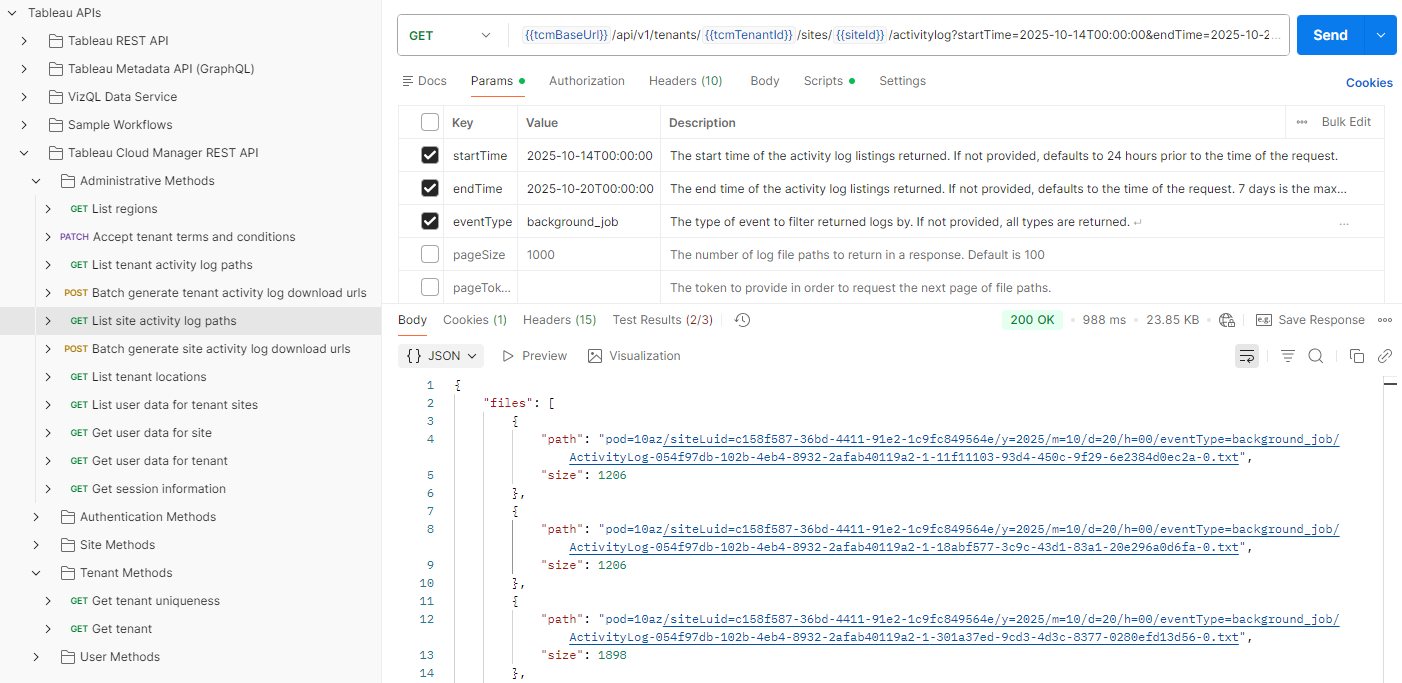Screen dimensions: 1402x683
Task: Click the filter icon above the response JSON
Action: [1287, 355]
